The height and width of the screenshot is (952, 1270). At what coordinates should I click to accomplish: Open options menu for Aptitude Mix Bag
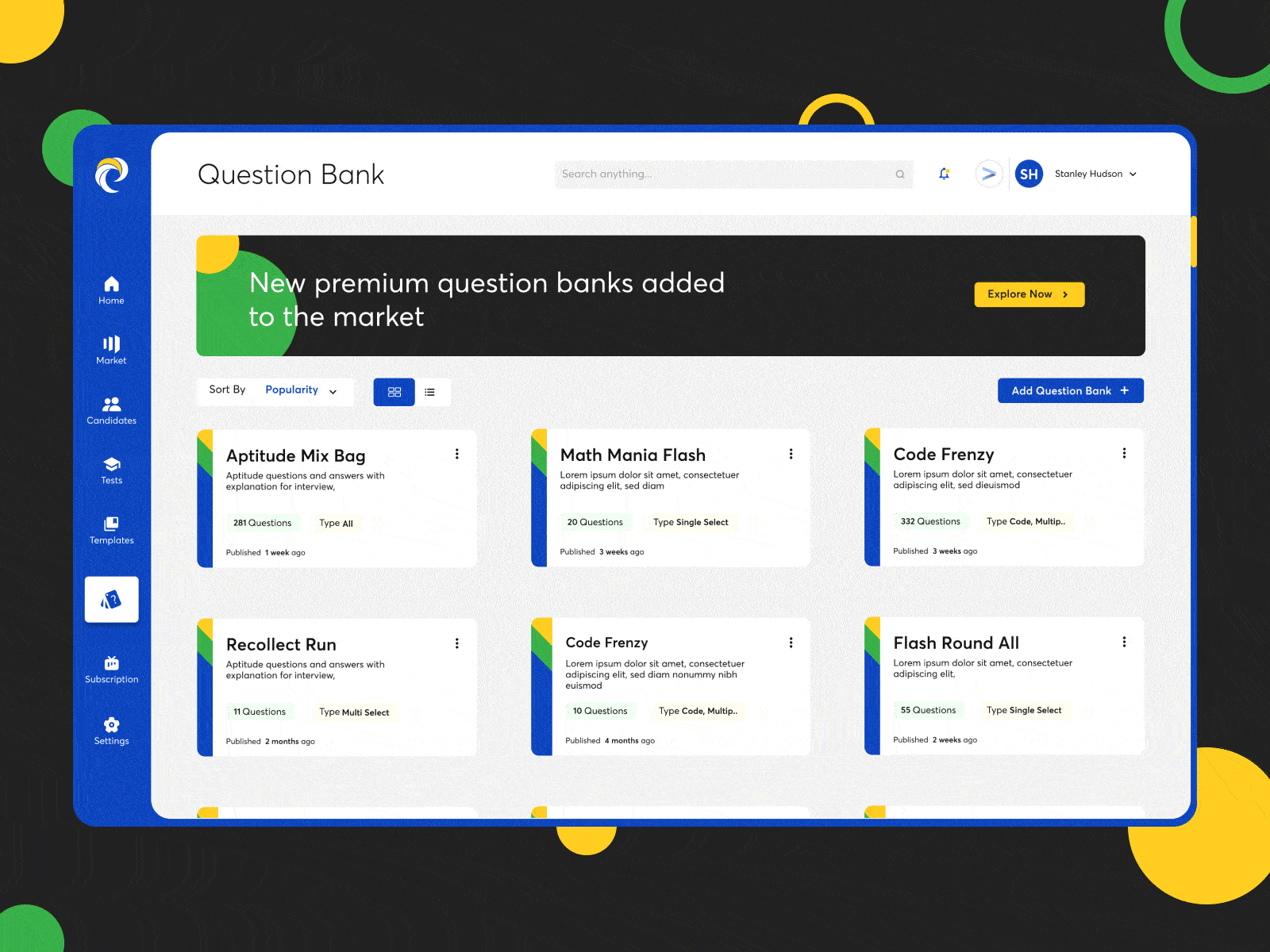tap(457, 454)
